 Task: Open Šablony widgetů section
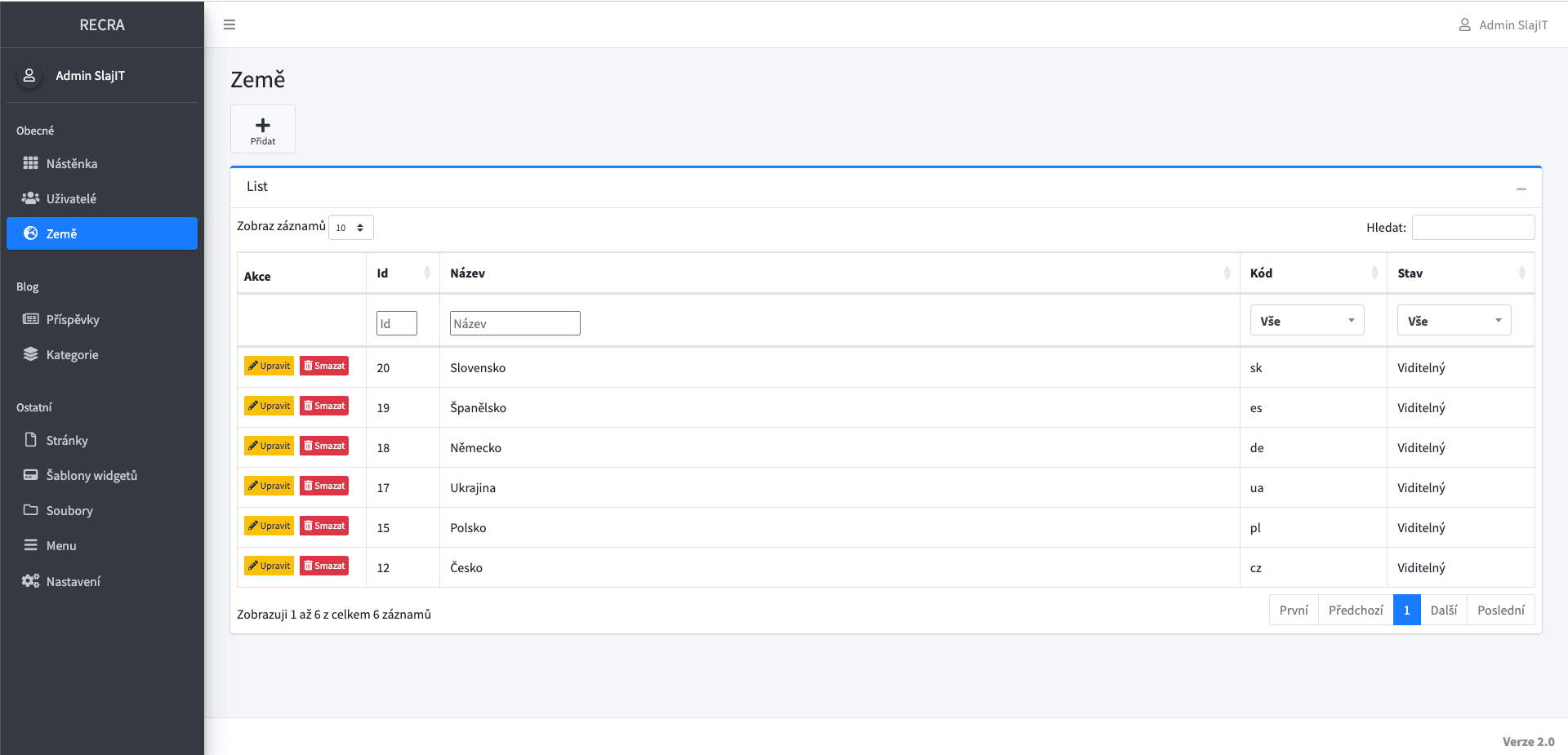pos(91,475)
